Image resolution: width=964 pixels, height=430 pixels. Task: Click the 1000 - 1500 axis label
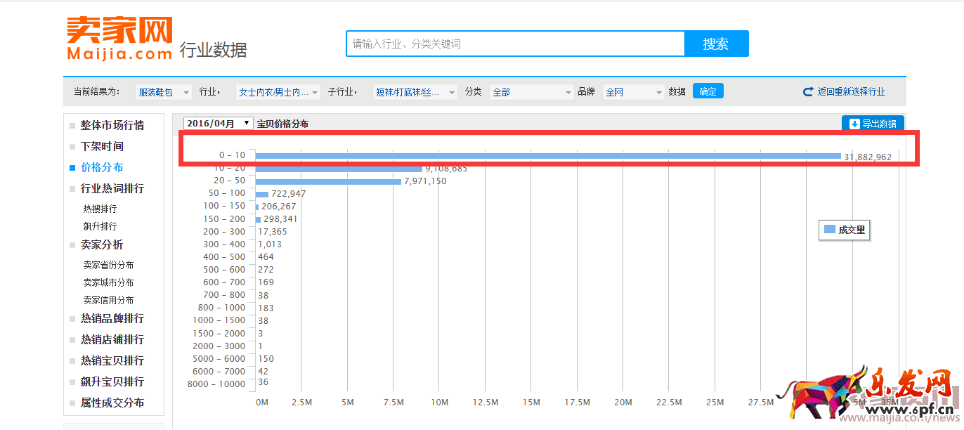[x=219, y=321]
